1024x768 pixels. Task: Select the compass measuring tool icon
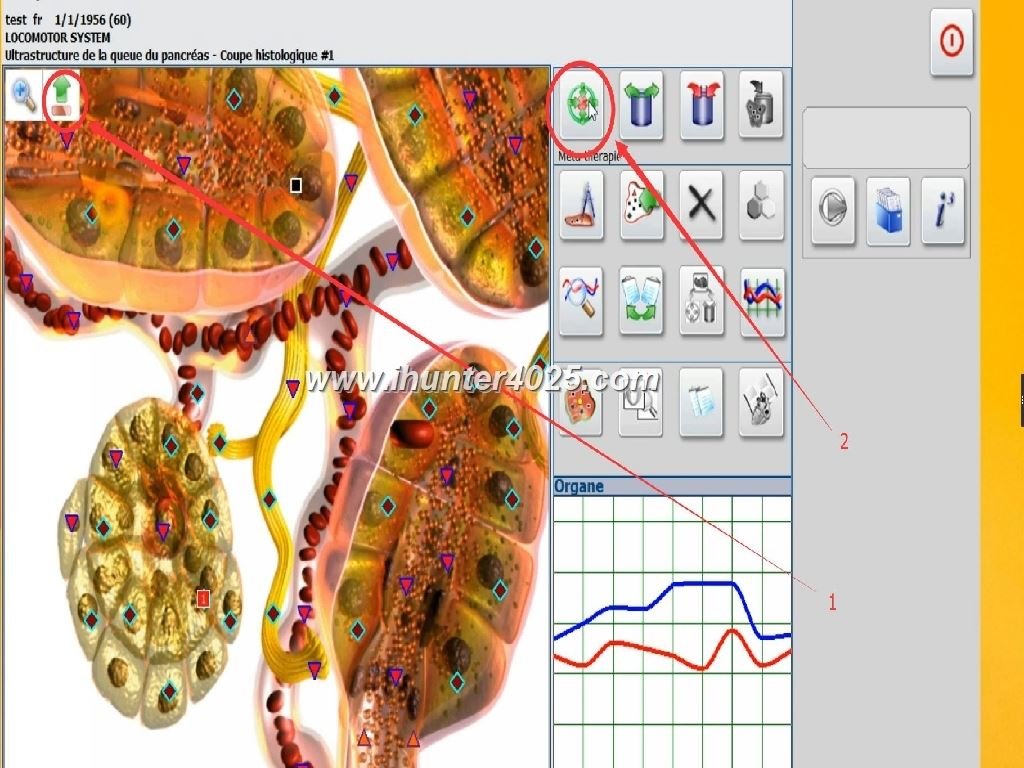pos(581,205)
